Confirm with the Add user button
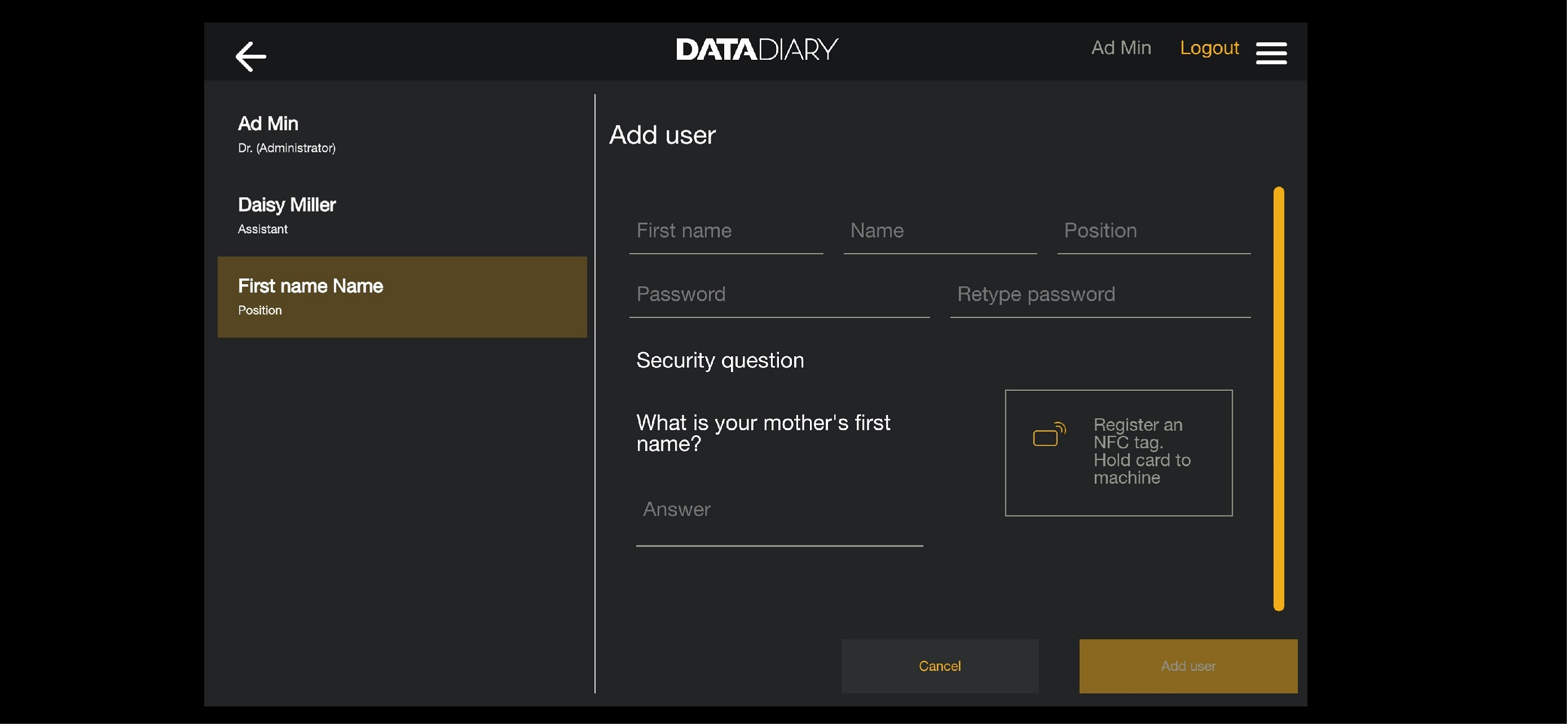Screen dimensions: 1568x725 (1188, 667)
